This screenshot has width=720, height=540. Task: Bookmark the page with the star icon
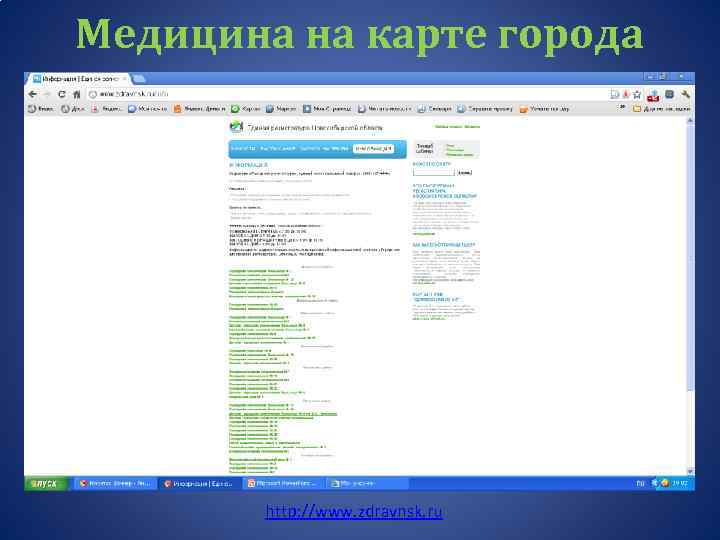click(x=637, y=94)
